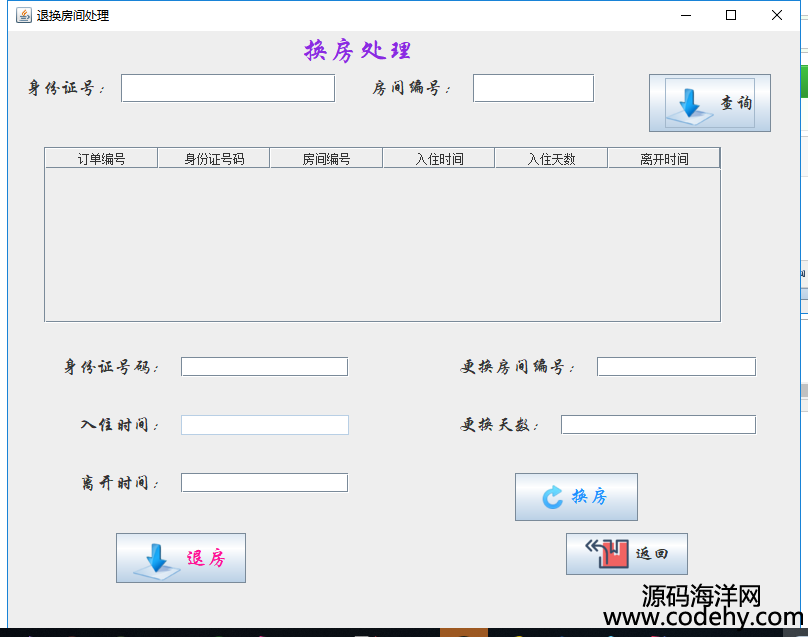
Task: Select the 房间编号 column header
Action: pyautogui.click(x=326, y=159)
